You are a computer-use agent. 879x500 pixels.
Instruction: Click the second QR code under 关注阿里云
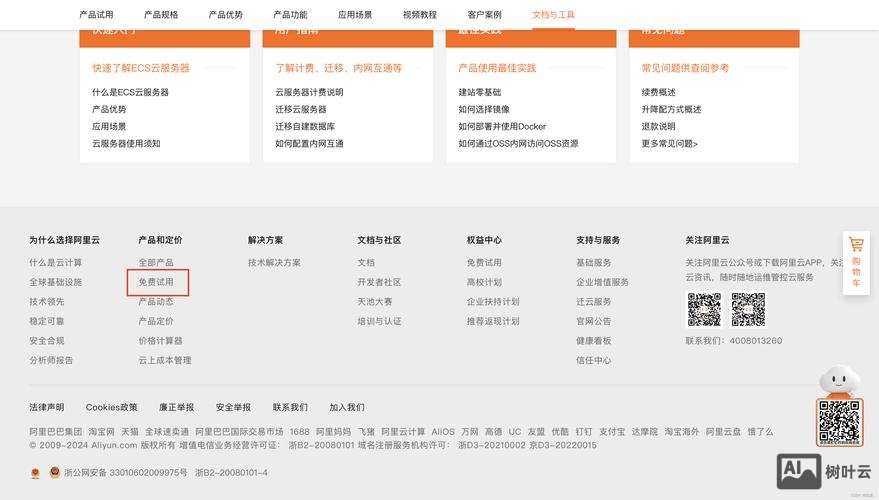pyautogui.click(x=748, y=309)
